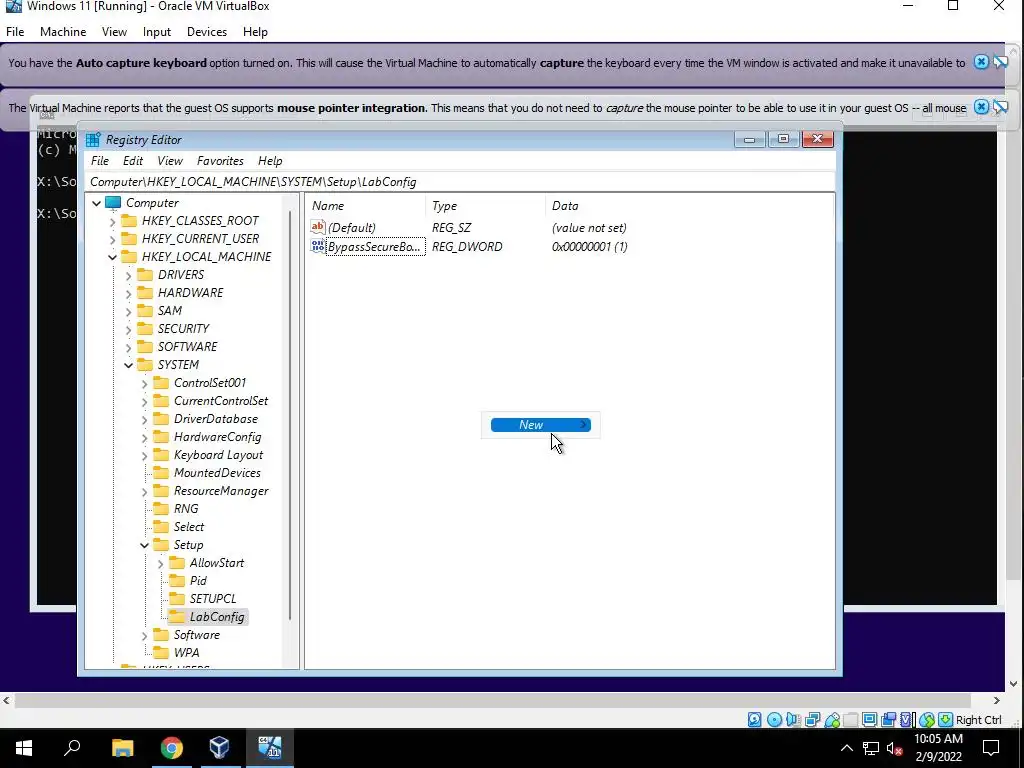Suppress the Auto capture keyboard message permanently
This screenshot has height=768, width=1024.
(1000, 62)
